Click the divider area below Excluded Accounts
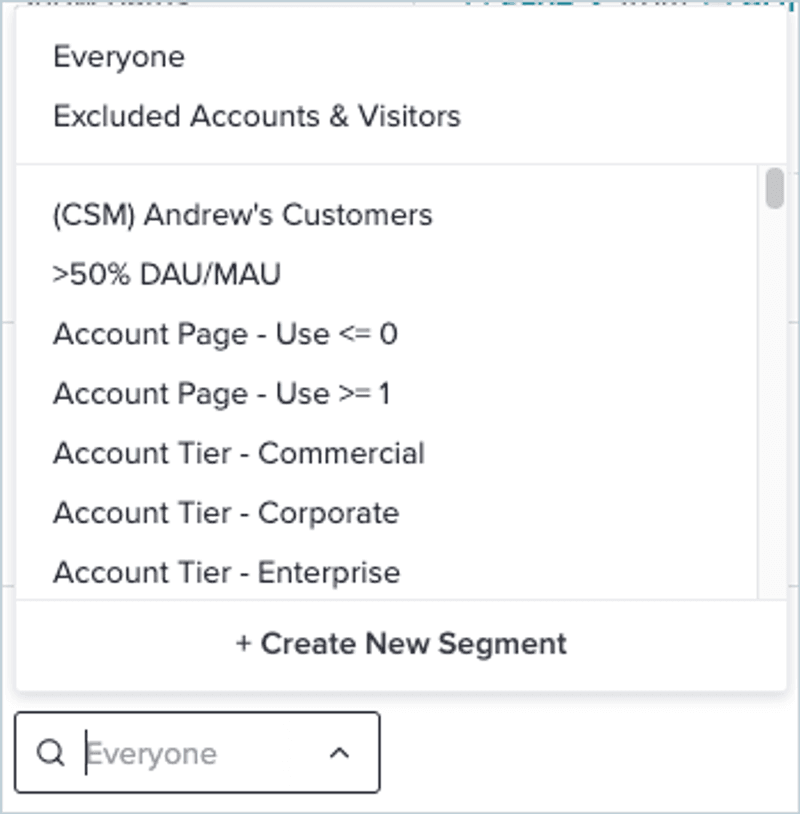This screenshot has width=800, height=814. pyautogui.click(x=400, y=164)
